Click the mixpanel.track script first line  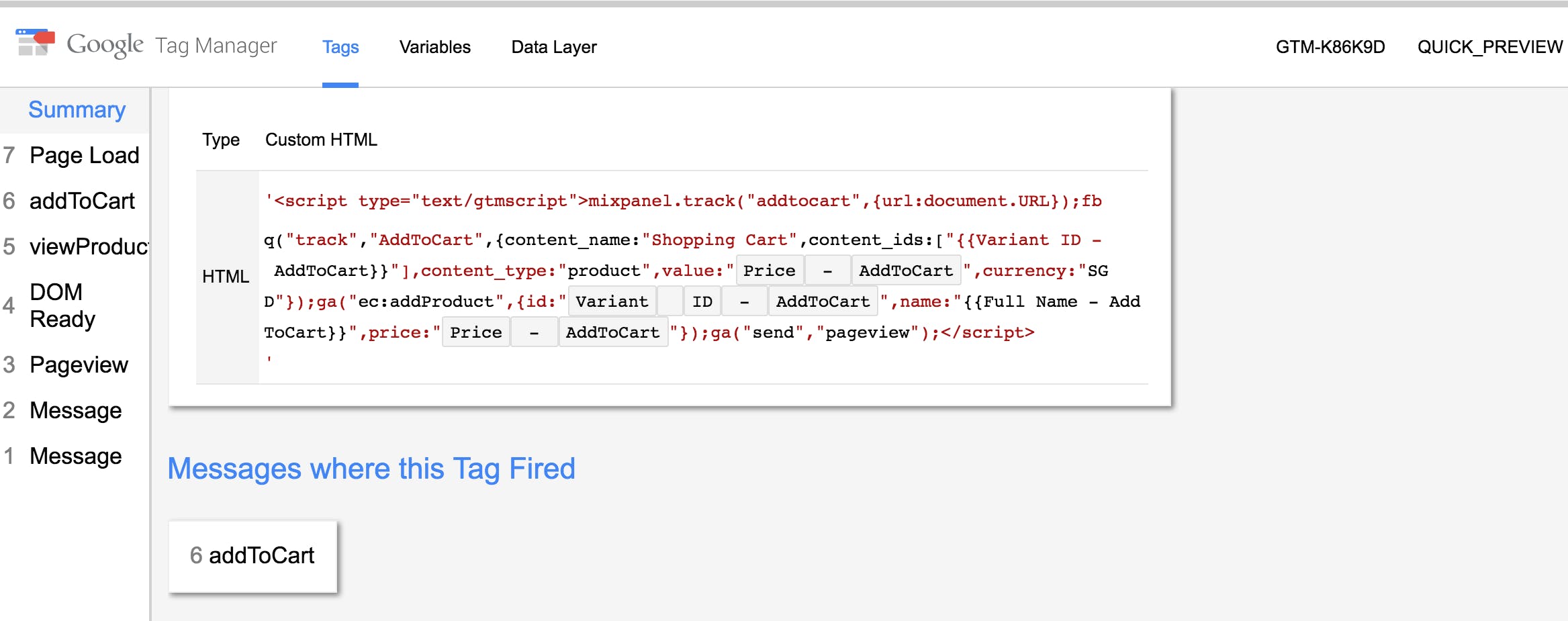click(x=684, y=201)
